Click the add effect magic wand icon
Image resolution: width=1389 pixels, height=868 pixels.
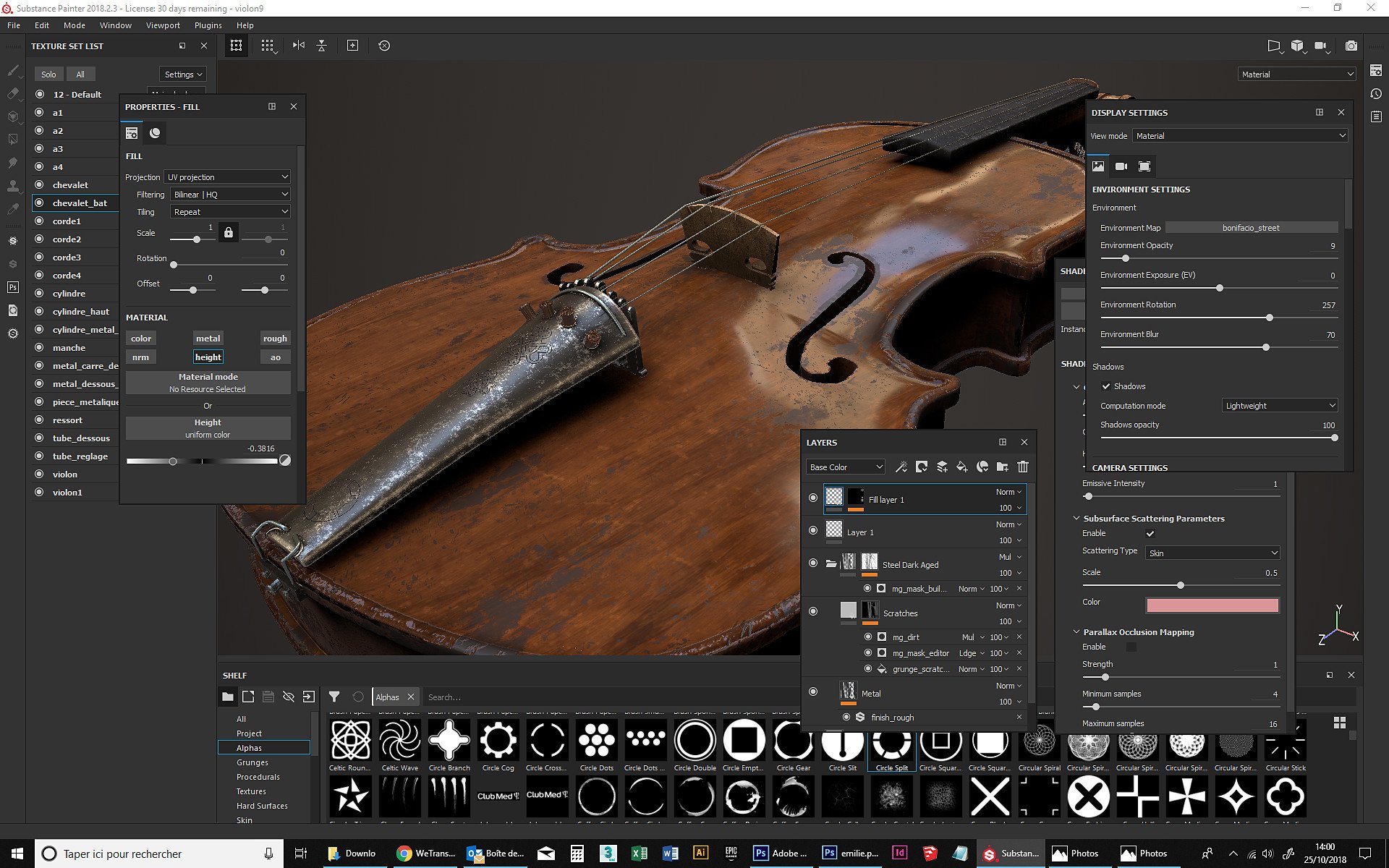pos(901,467)
